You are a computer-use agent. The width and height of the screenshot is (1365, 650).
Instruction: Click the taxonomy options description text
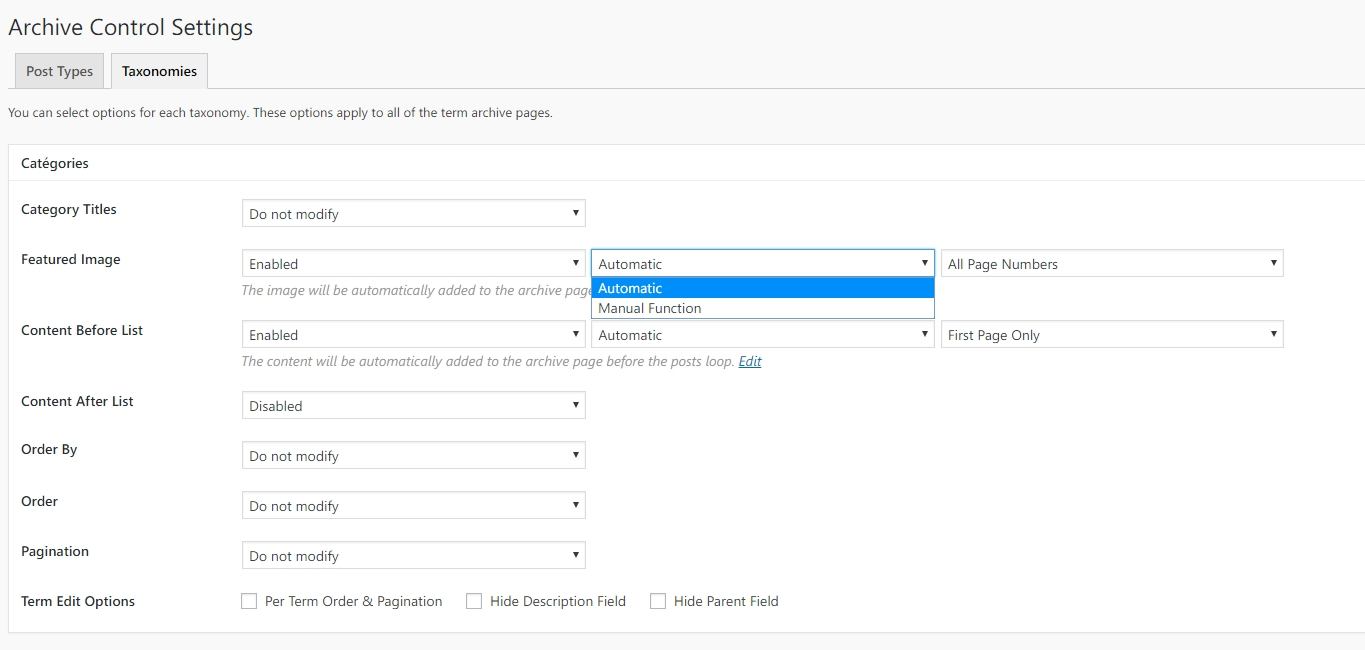(280, 112)
